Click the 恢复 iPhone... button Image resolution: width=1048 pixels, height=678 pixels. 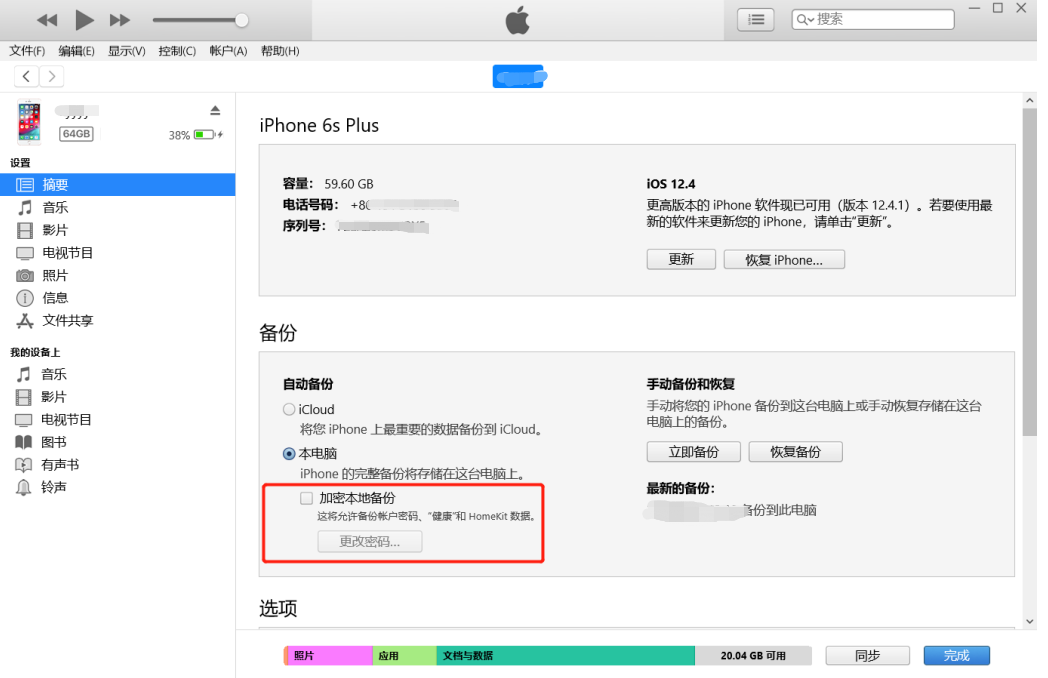click(x=784, y=259)
